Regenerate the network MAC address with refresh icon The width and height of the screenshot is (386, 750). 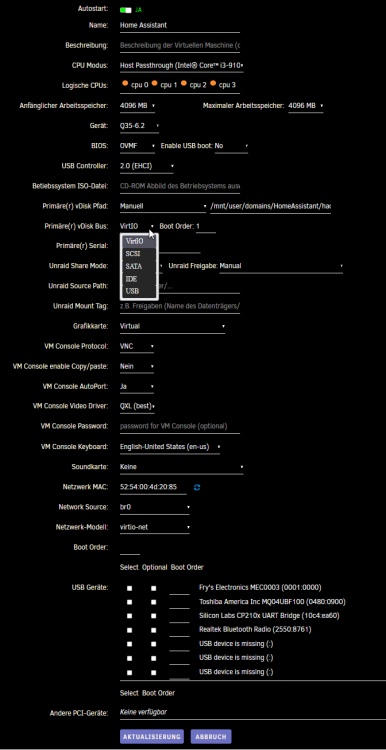[197, 487]
